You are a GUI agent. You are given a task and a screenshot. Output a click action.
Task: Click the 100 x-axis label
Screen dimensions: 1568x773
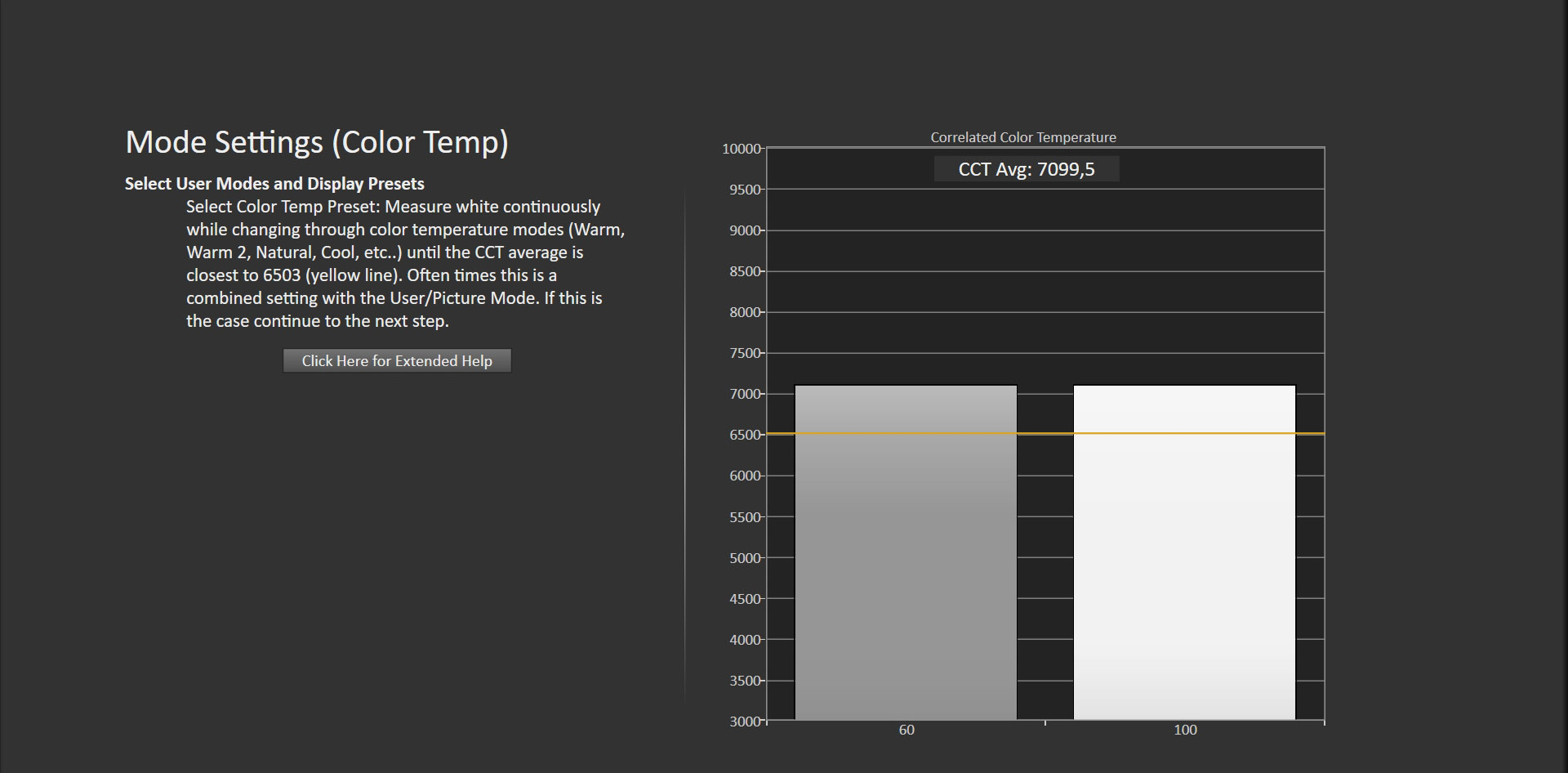click(x=1185, y=730)
